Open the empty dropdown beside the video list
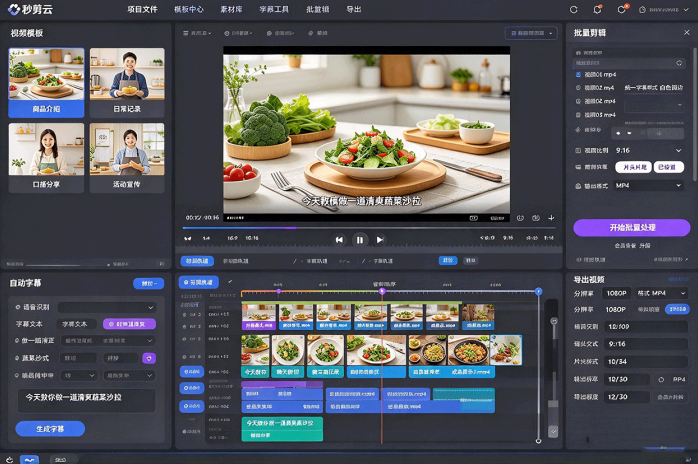This screenshot has width=698, height=464. pyautogui.click(x=654, y=105)
